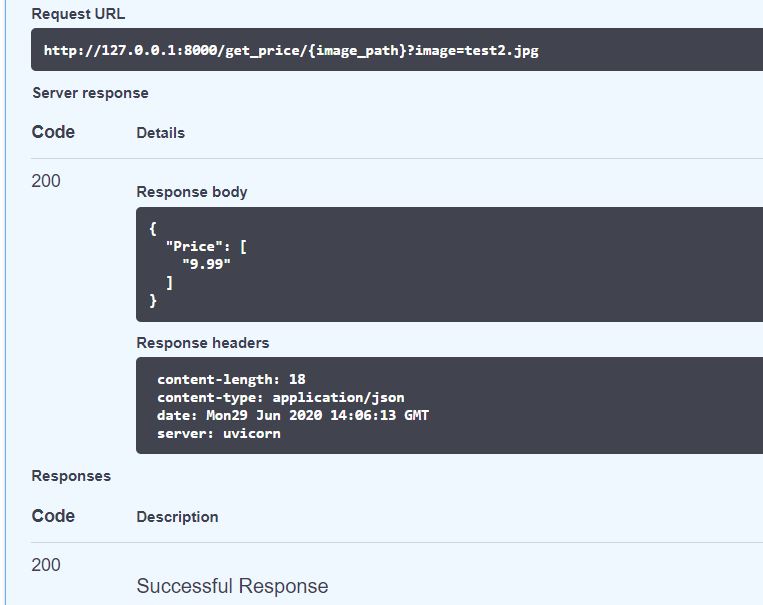Click the content-type: application/json line
This screenshot has height=605, width=763.
coord(281,398)
